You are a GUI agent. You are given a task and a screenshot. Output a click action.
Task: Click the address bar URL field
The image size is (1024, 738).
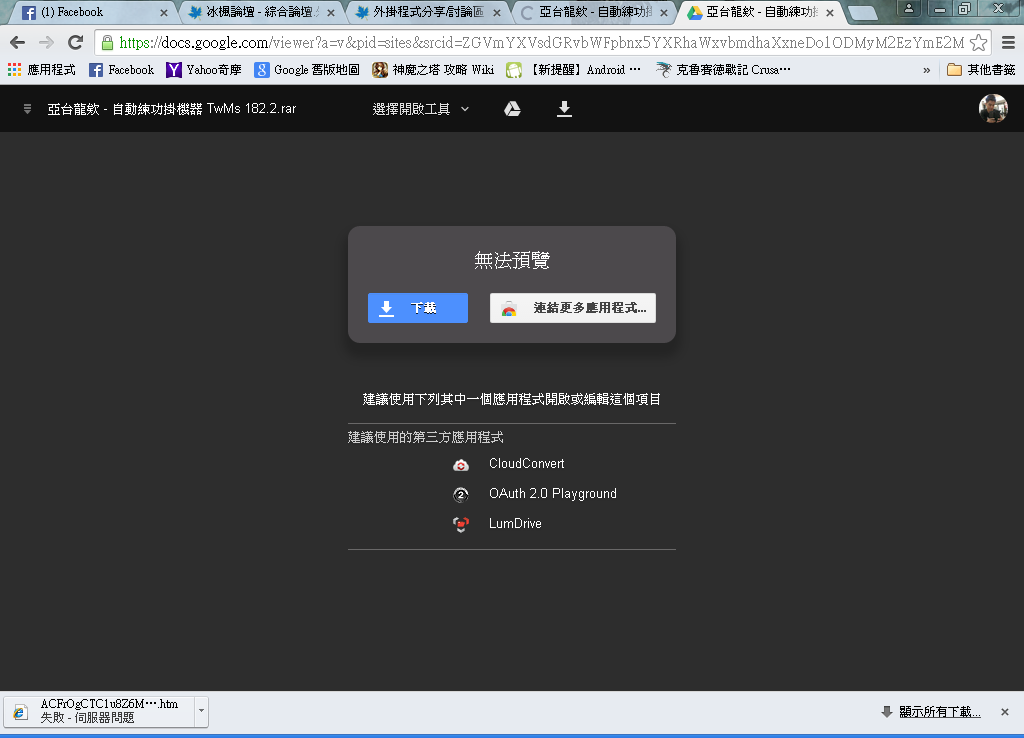point(540,43)
